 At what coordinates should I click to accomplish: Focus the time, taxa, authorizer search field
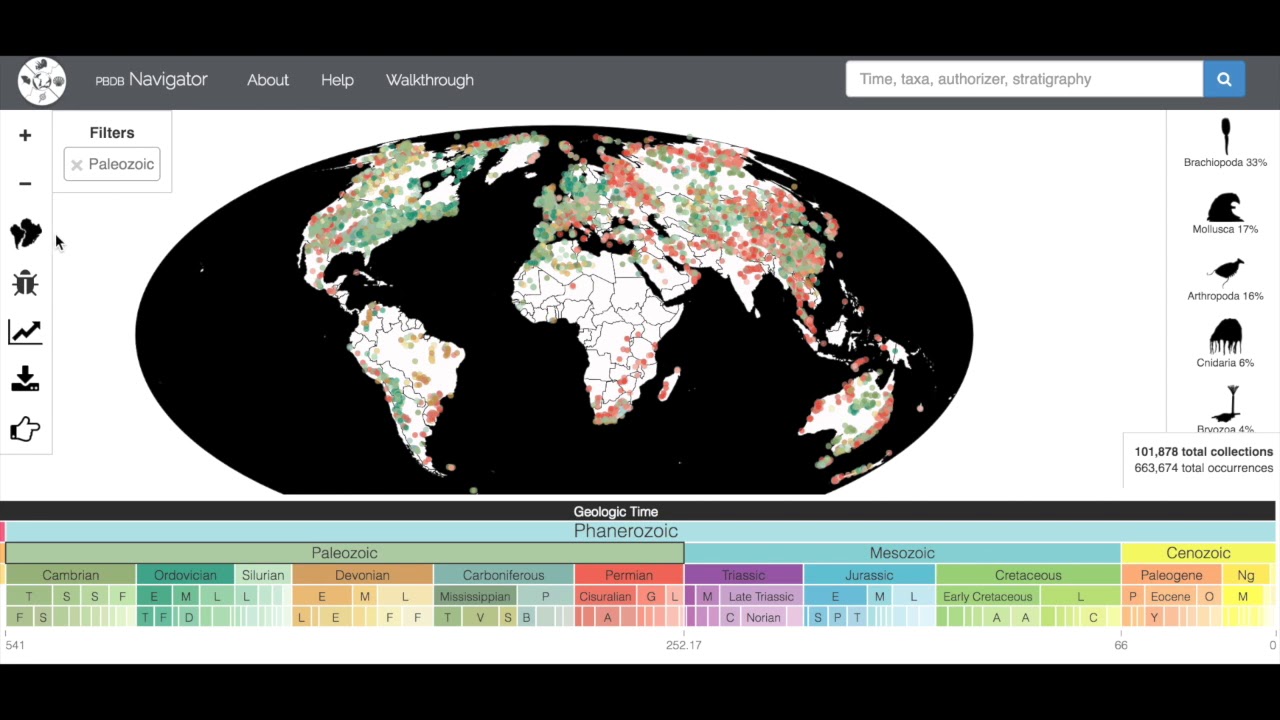1024,79
